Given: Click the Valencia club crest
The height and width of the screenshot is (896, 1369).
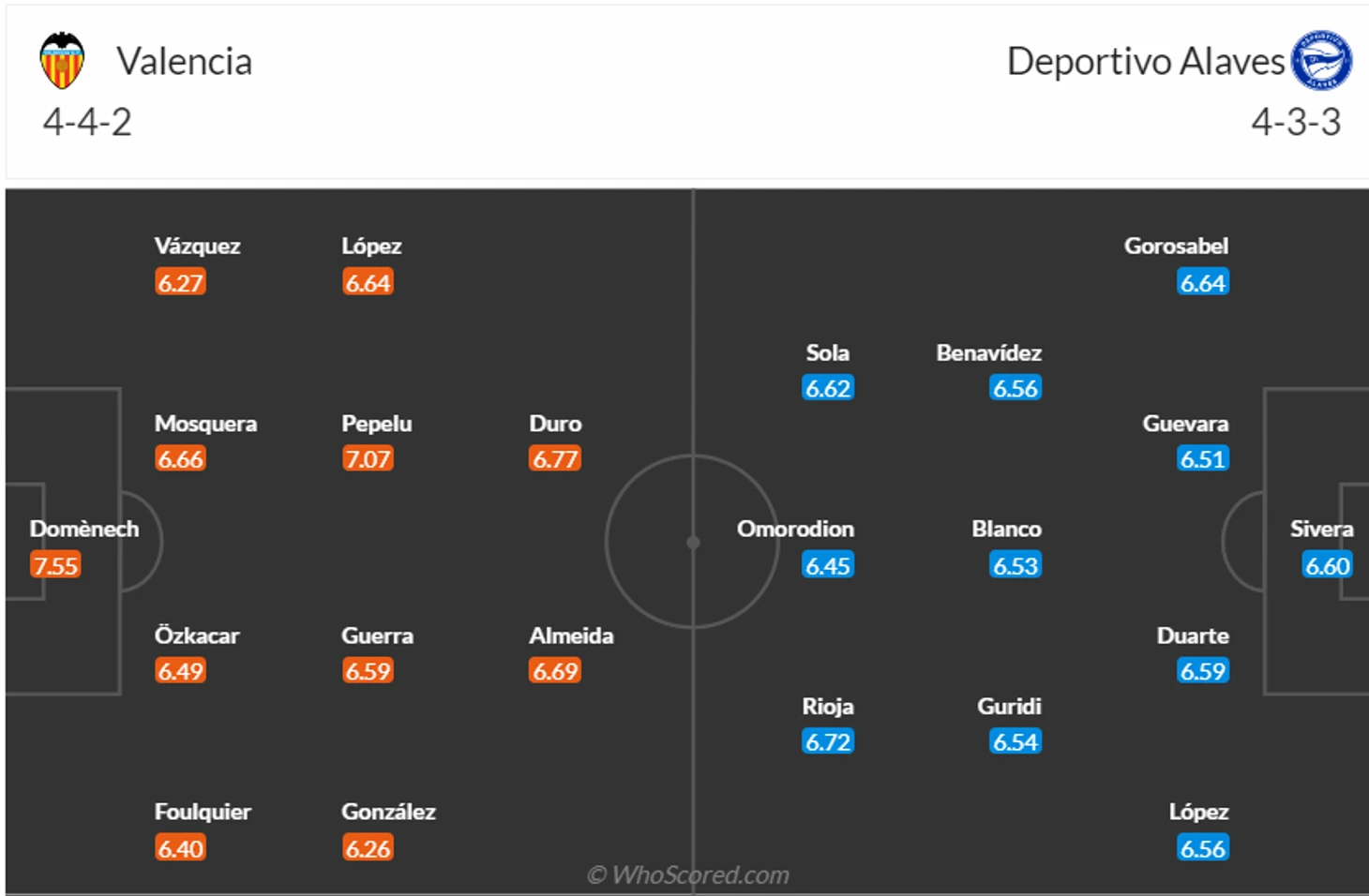Looking at the screenshot, I should [x=62, y=61].
